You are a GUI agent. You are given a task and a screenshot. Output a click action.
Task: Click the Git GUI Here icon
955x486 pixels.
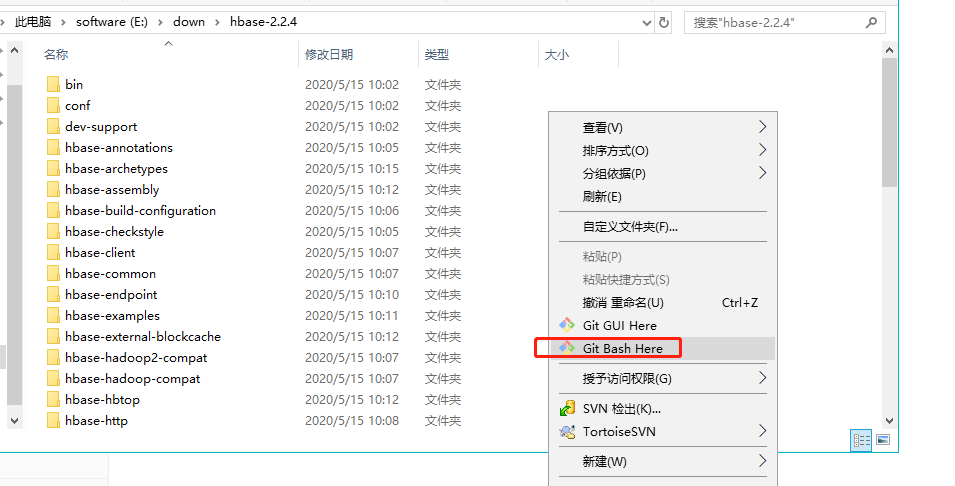click(x=567, y=325)
